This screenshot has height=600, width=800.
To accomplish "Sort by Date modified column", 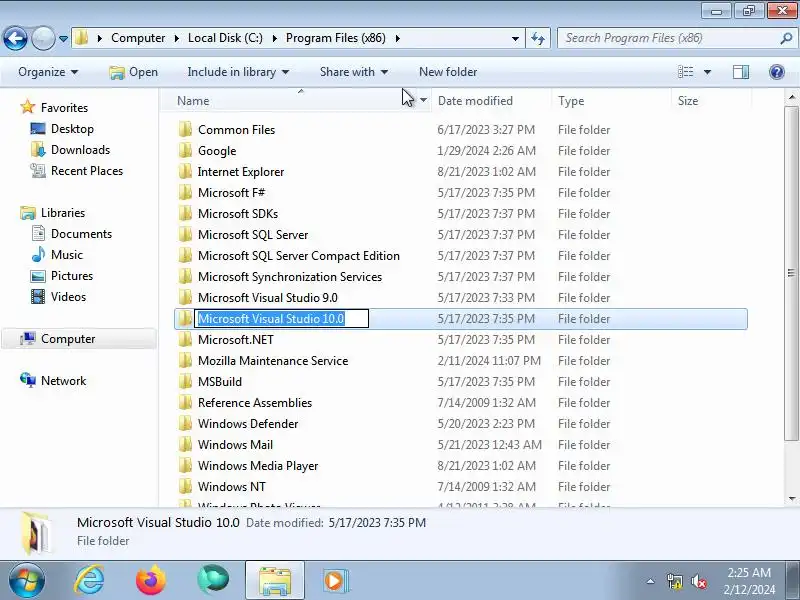I will tap(476, 101).
